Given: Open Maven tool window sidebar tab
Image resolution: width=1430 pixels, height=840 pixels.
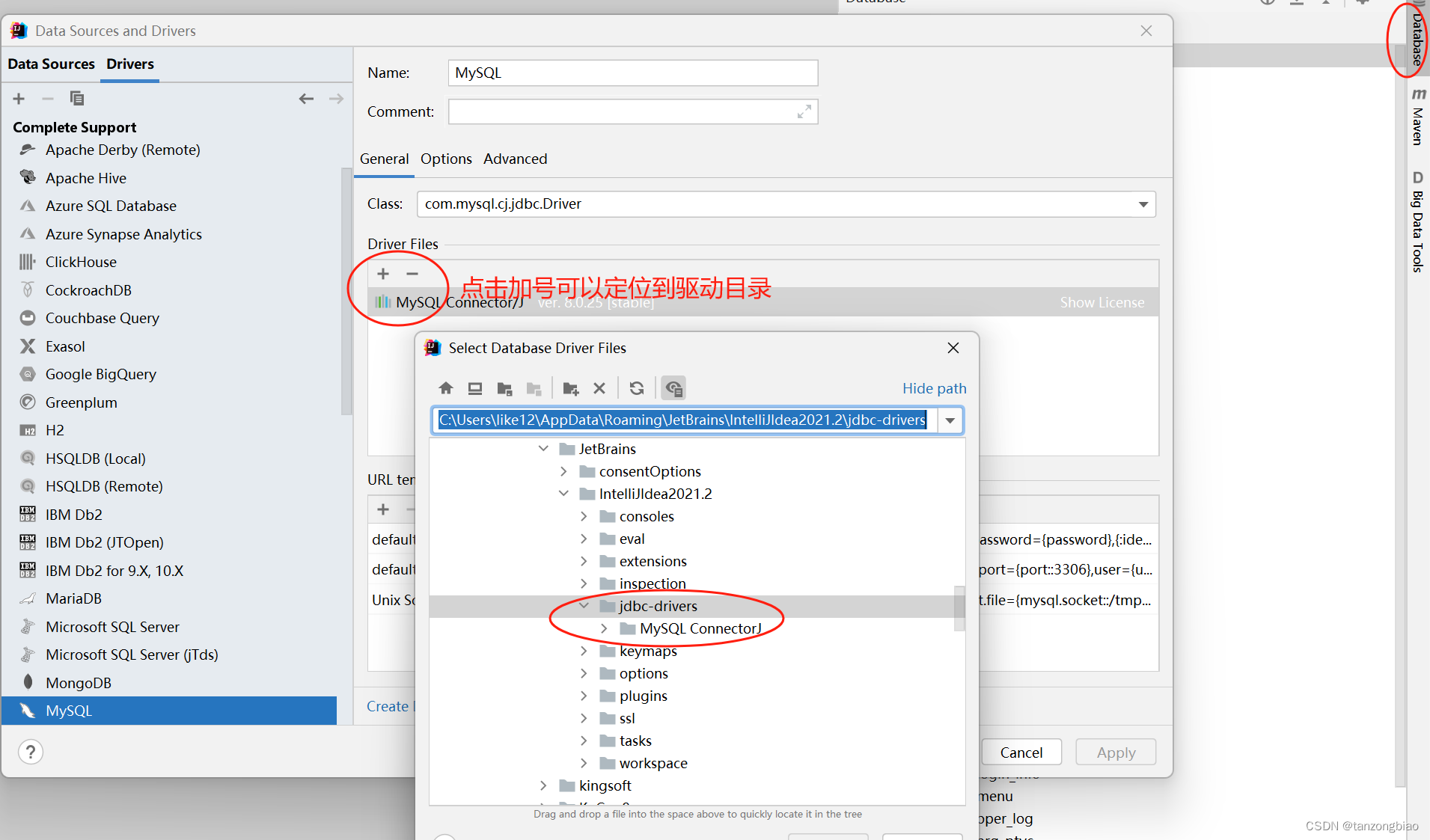Looking at the screenshot, I should pyautogui.click(x=1417, y=117).
